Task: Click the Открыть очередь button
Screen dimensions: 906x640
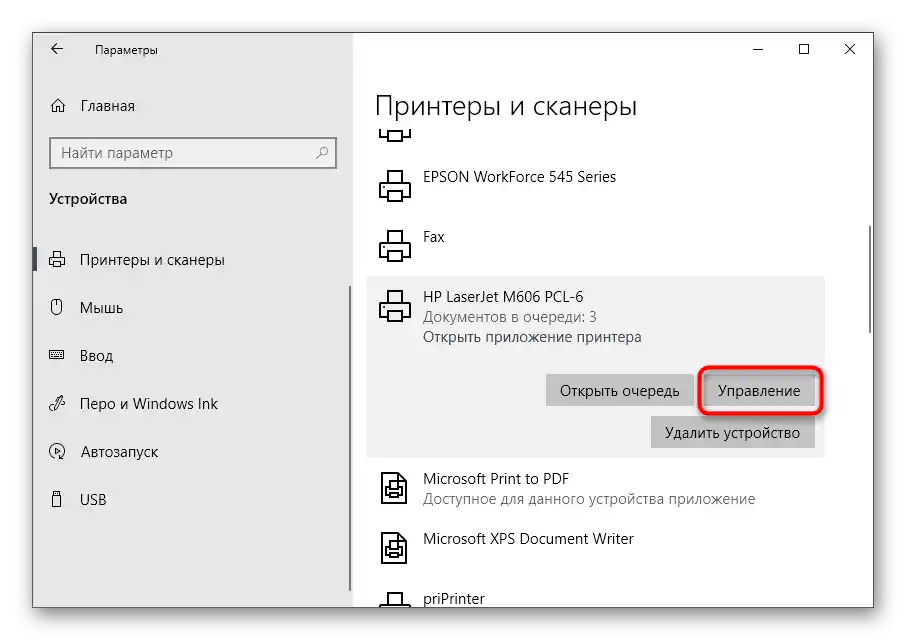Action: [x=619, y=390]
